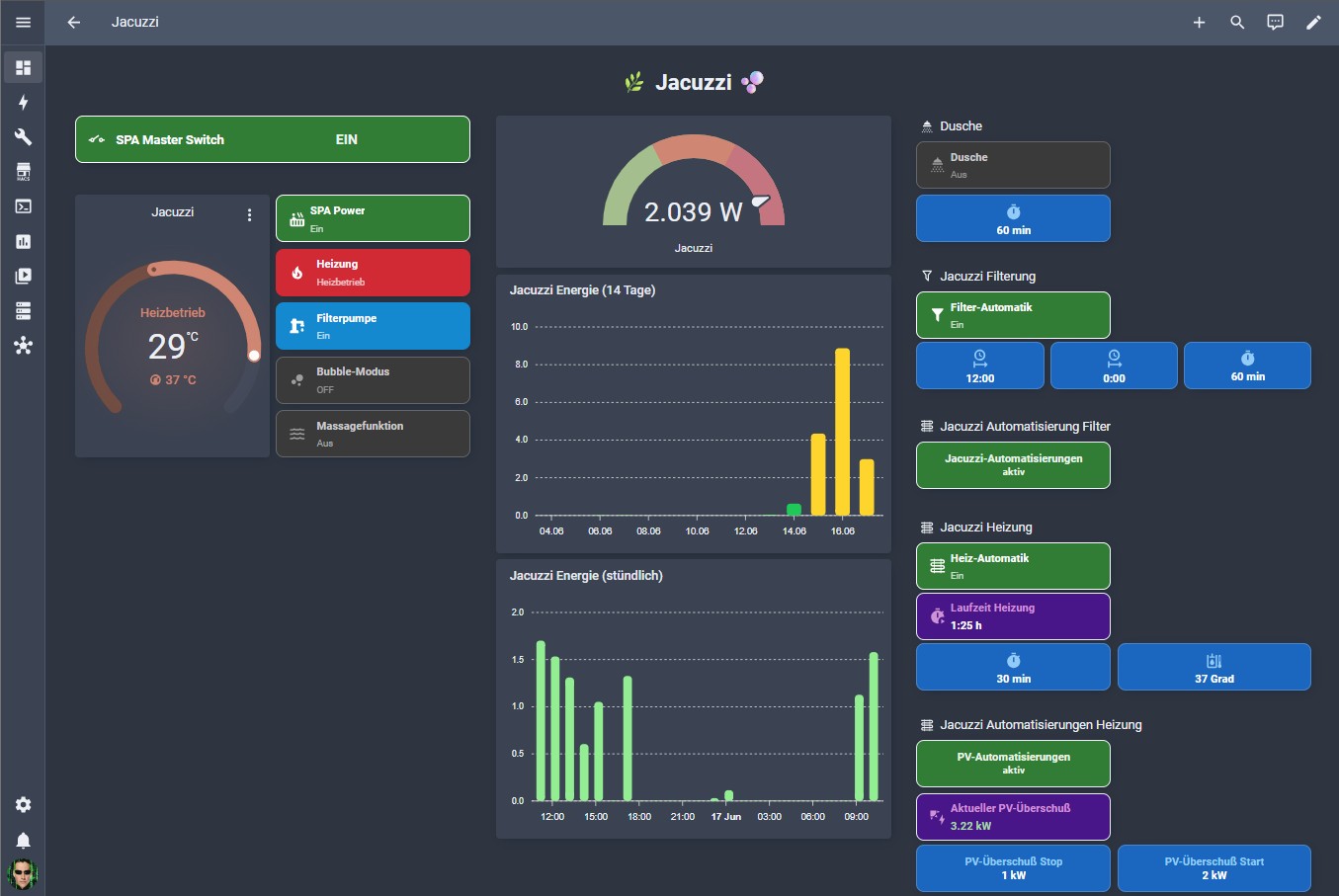Open the wrench tools sidebar view
The height and width of the screenshot is (896, 1339).
tap(23, 136)
